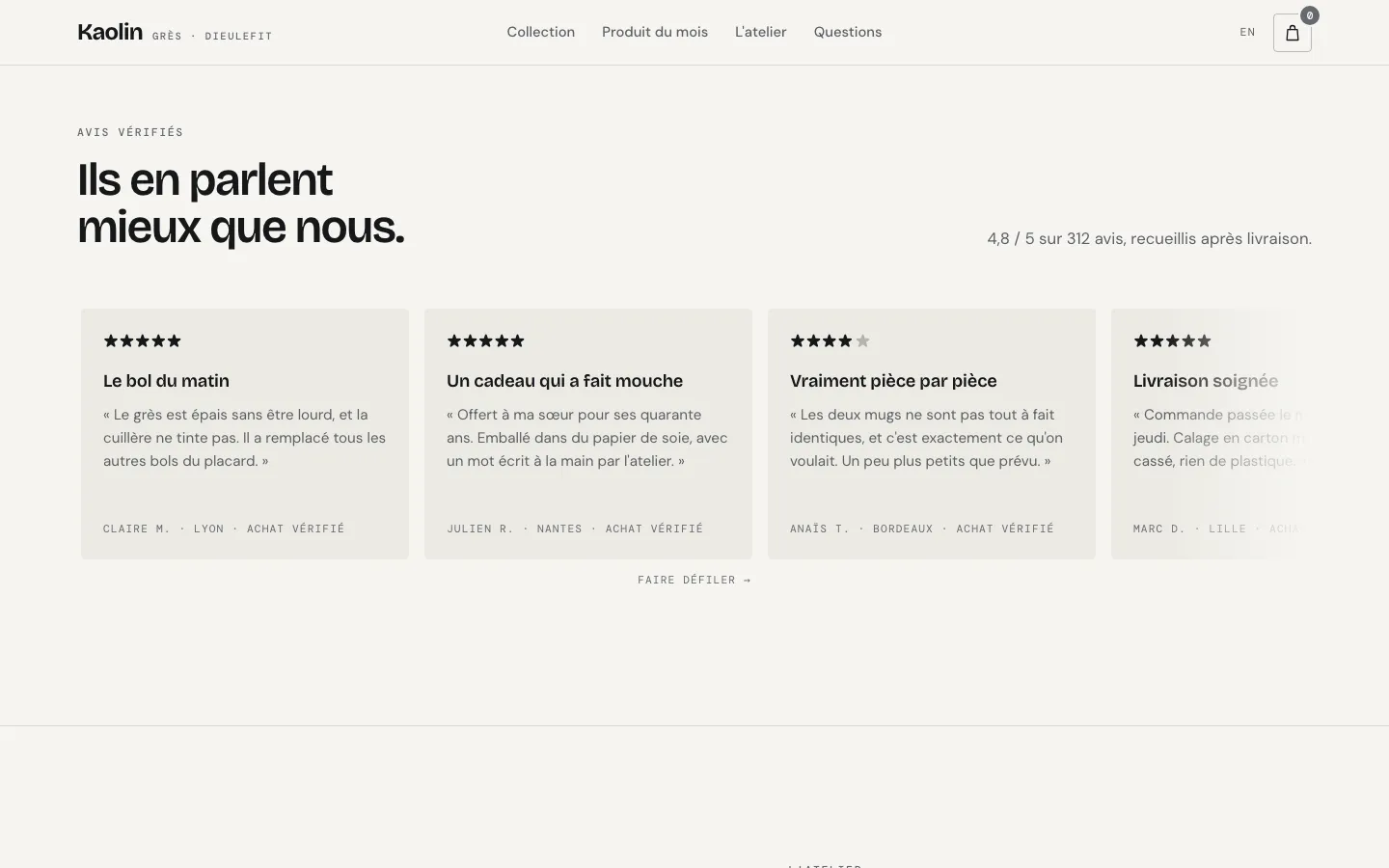Click the 'Avis vérifiés' label

[x=130, y=132]
